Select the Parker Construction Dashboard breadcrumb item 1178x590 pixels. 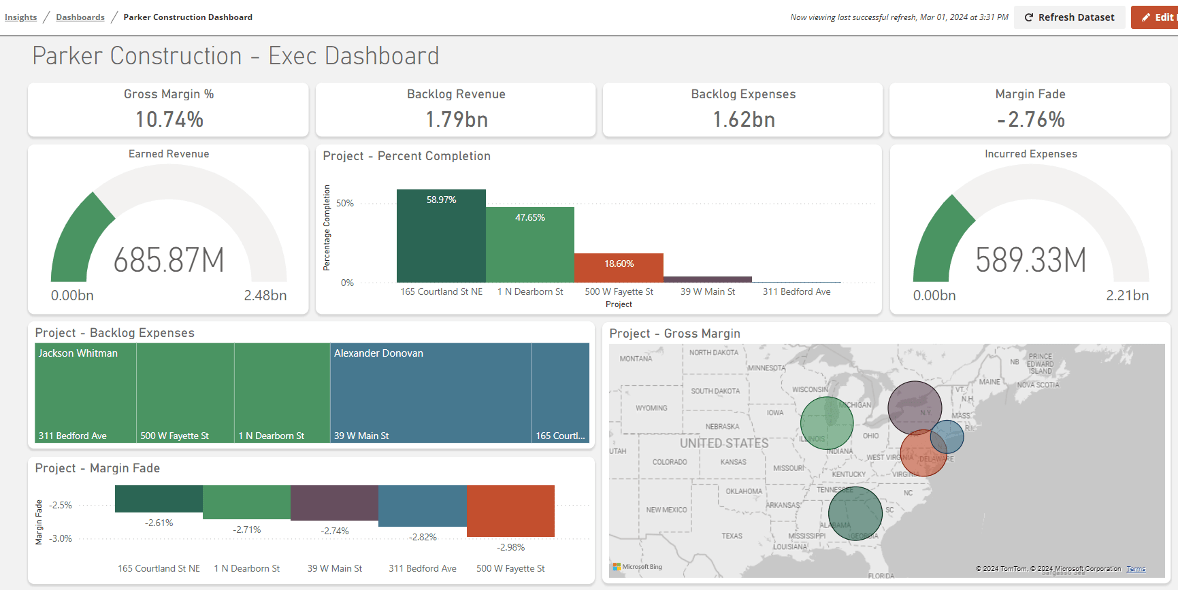click(187, 17)
